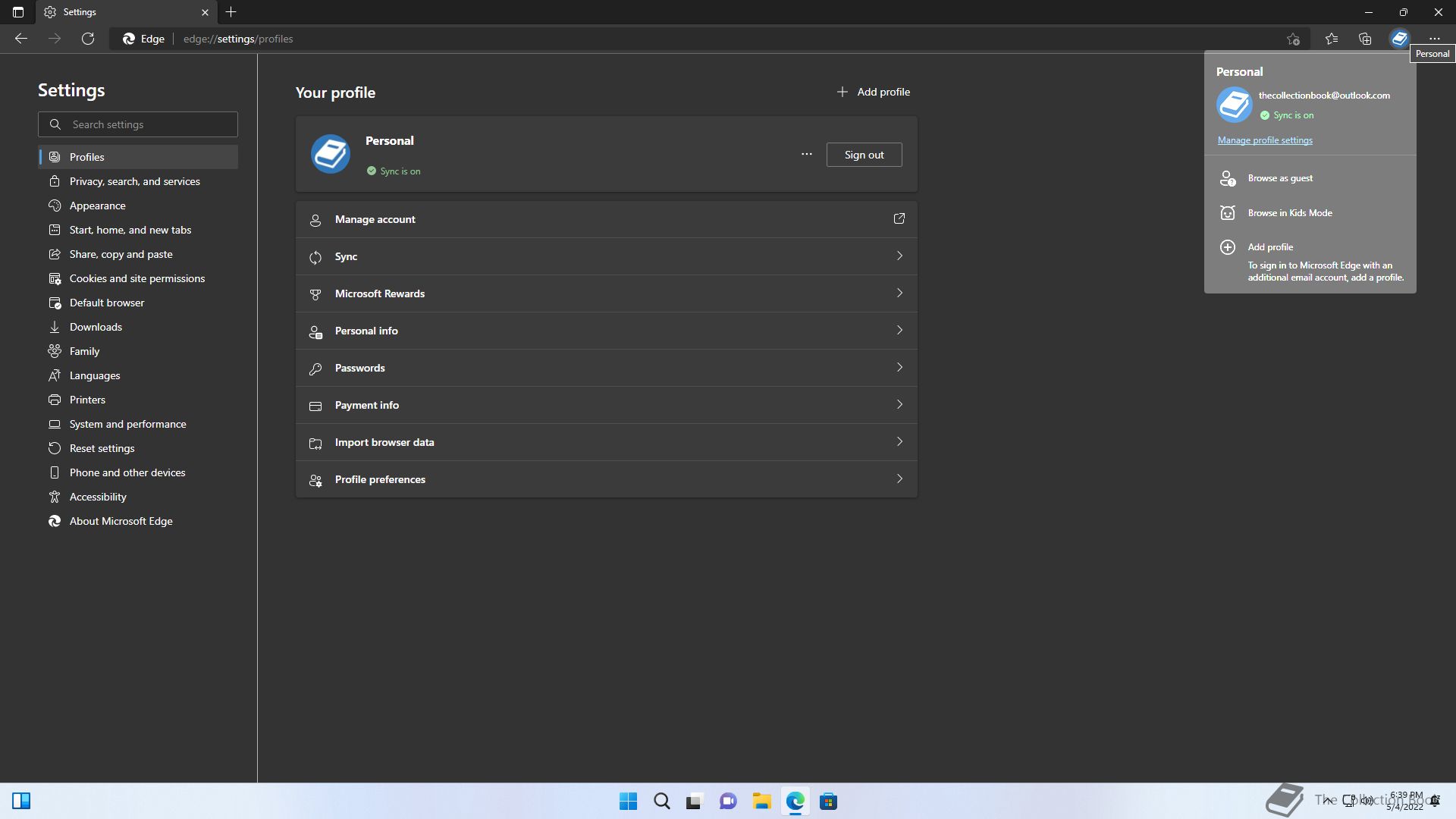This screenshot has height=819, width=1456.
Task: Open Accessibility settings
Action: (138, 497)
